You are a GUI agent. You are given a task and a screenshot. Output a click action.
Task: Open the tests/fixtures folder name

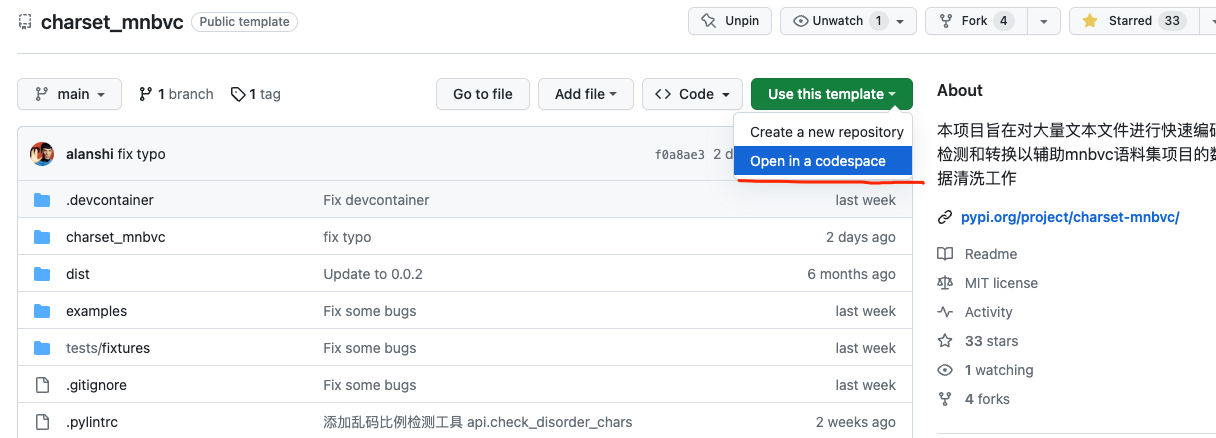click(x=108, y=348)
